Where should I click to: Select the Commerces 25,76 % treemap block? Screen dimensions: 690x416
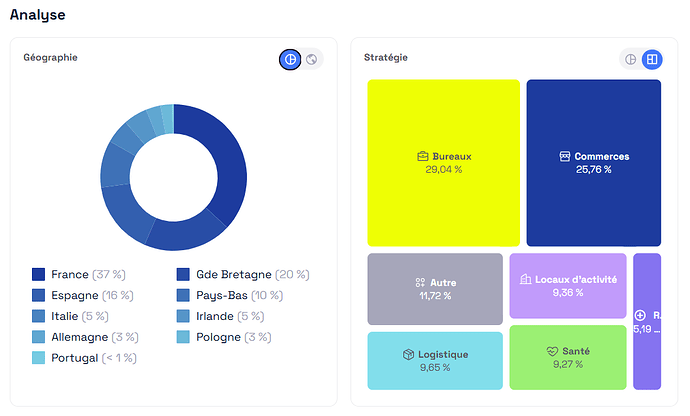tap(594, 200)
